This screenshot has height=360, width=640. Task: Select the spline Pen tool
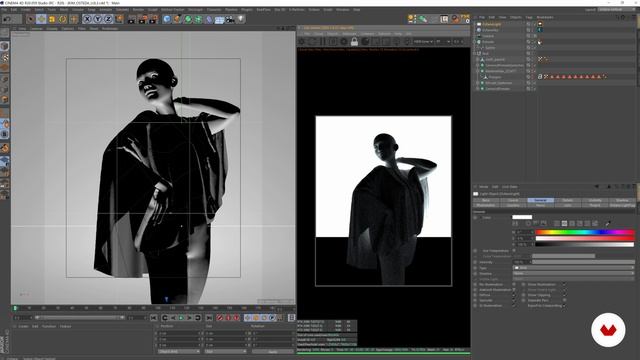pyautogui.click(x=177, y=19)
